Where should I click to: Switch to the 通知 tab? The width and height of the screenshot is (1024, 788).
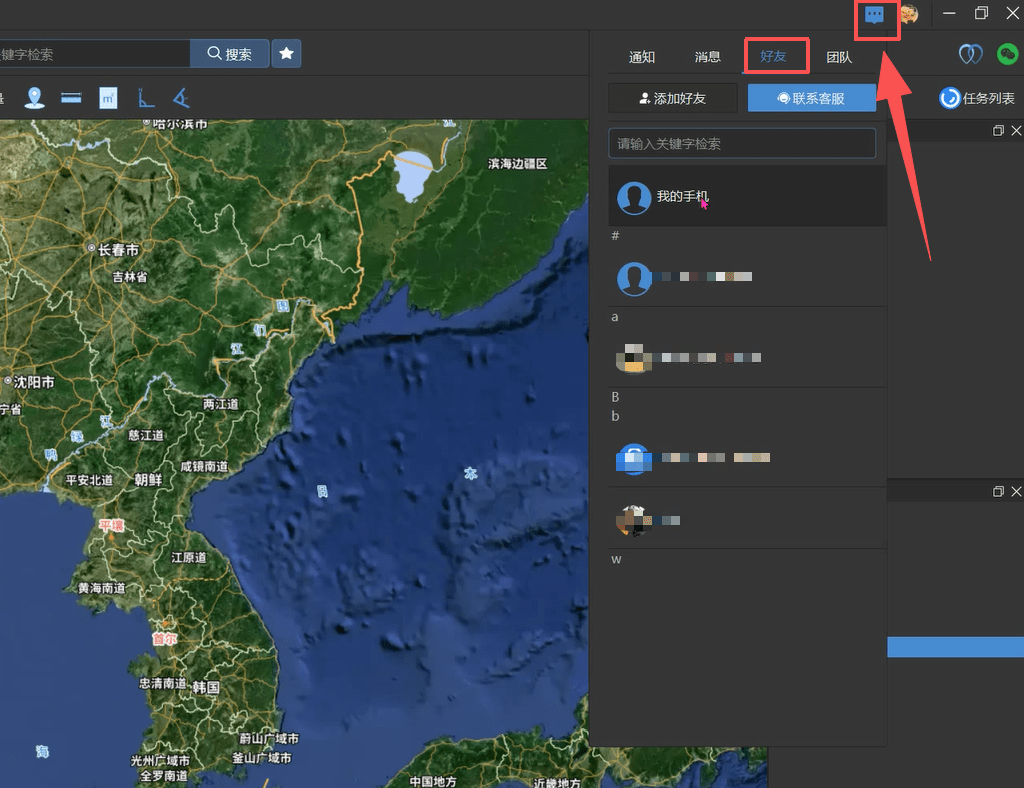(641, 57)
